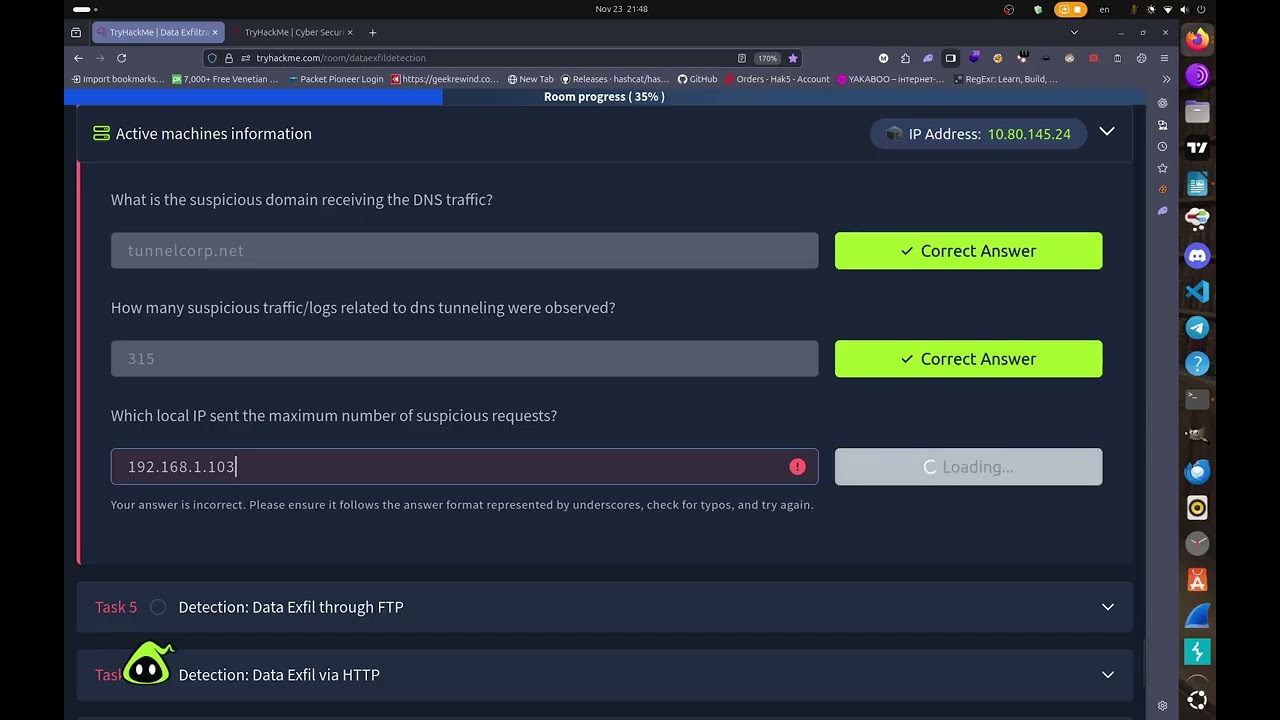Open Files manager from dock
The width and height of the screenshot is (1280, 720).
click(x=1197, y=111)
